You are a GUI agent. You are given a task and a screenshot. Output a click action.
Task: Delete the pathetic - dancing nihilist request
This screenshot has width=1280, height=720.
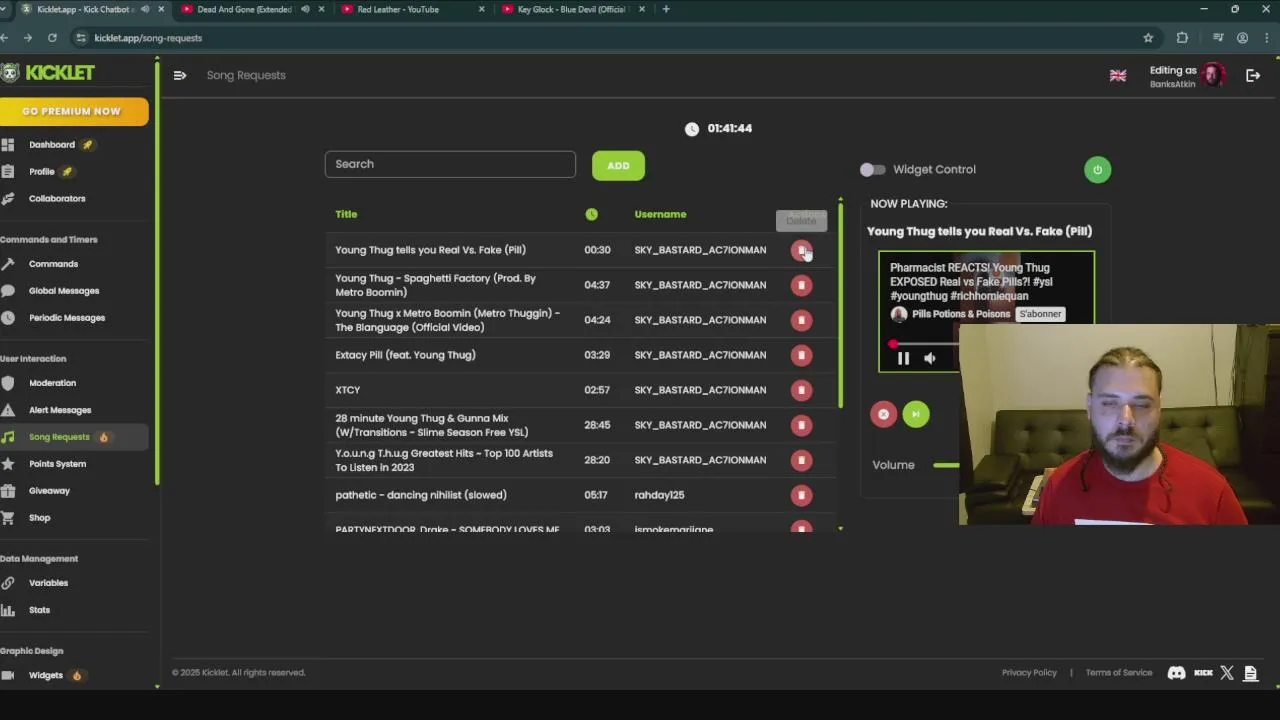(801, 495)
